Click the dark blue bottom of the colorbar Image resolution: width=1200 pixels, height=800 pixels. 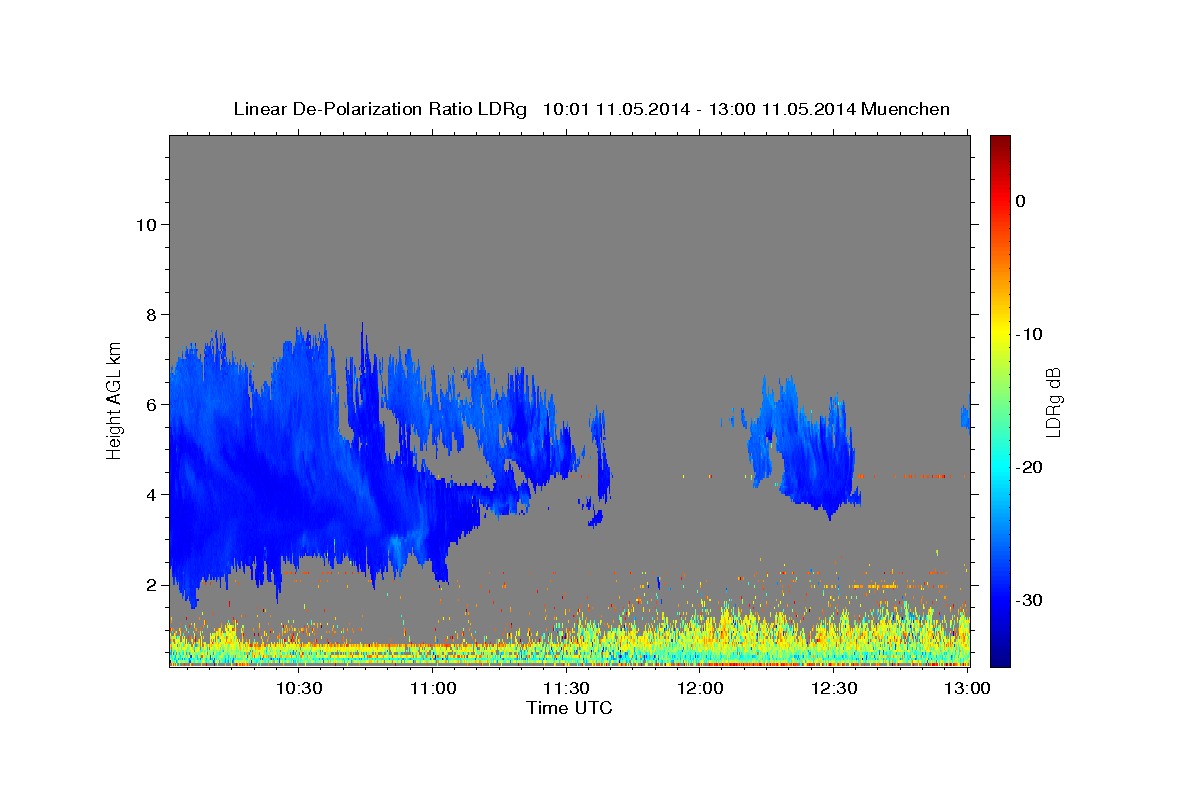pyautogui.click(x=1000, y=656)
